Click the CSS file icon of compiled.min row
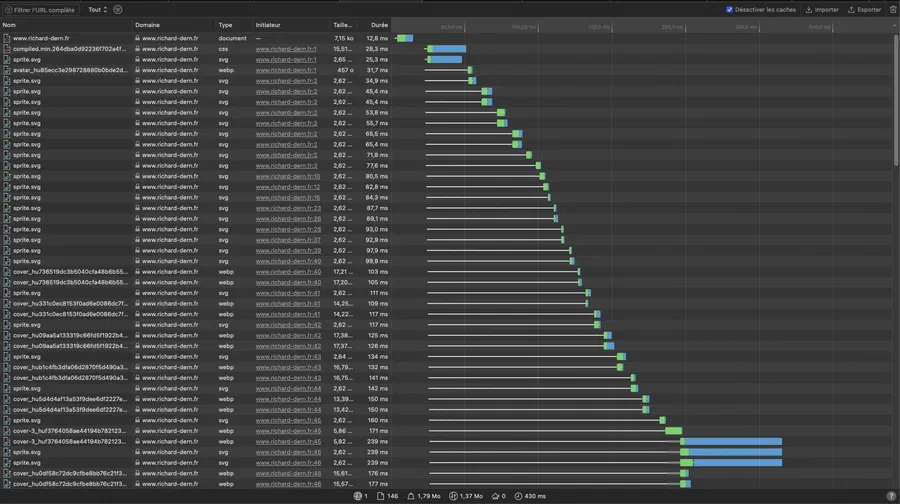Image resolution: width=900 pixels, height=504 pixels. tap(7, 49)
